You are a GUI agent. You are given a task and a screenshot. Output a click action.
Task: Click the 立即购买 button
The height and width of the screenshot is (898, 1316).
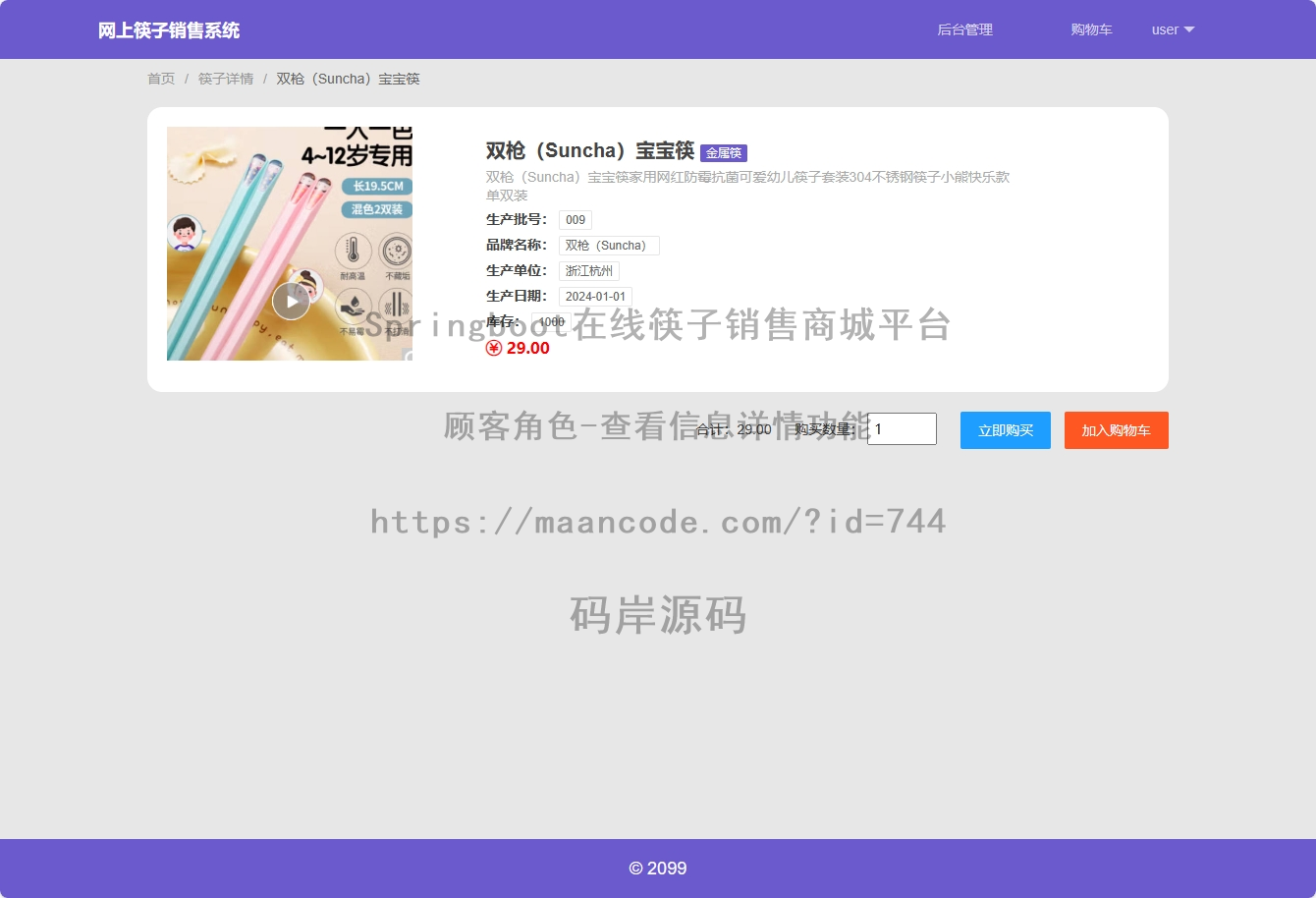click(x=1006, y=430)
